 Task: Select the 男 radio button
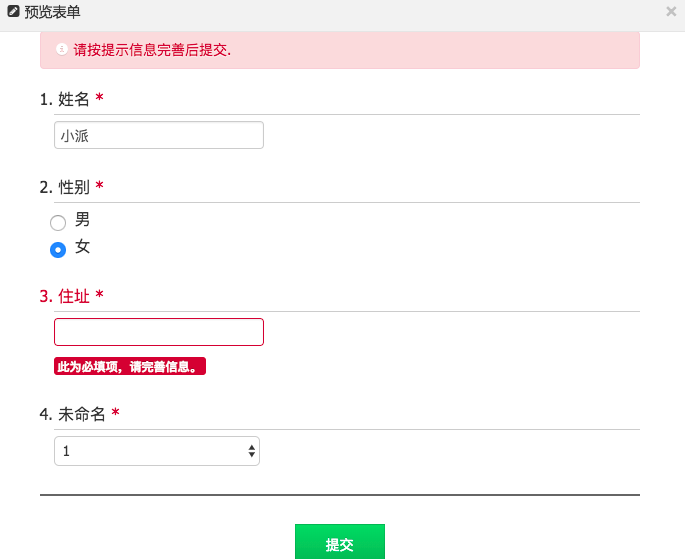coord(58,222)
